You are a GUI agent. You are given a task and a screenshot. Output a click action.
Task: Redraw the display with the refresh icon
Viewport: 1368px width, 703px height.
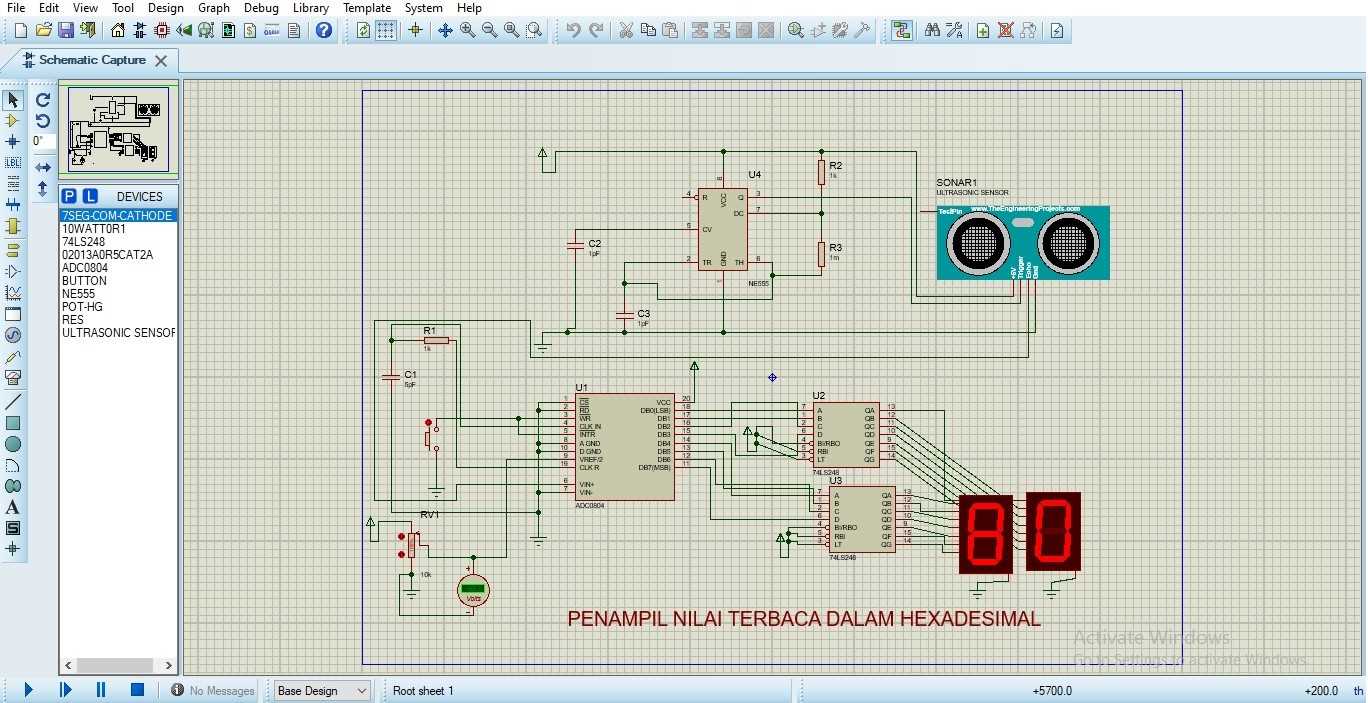click(364, 30)
